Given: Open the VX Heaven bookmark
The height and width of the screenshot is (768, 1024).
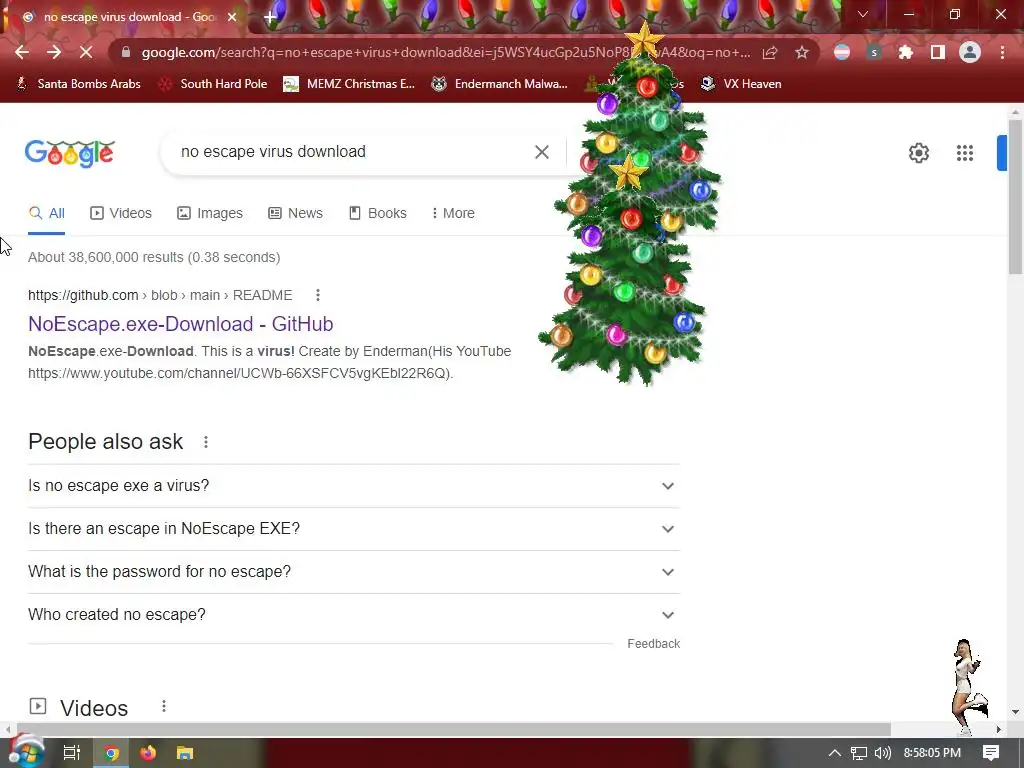Looking at the screenshot, I should tap(741, 84).
